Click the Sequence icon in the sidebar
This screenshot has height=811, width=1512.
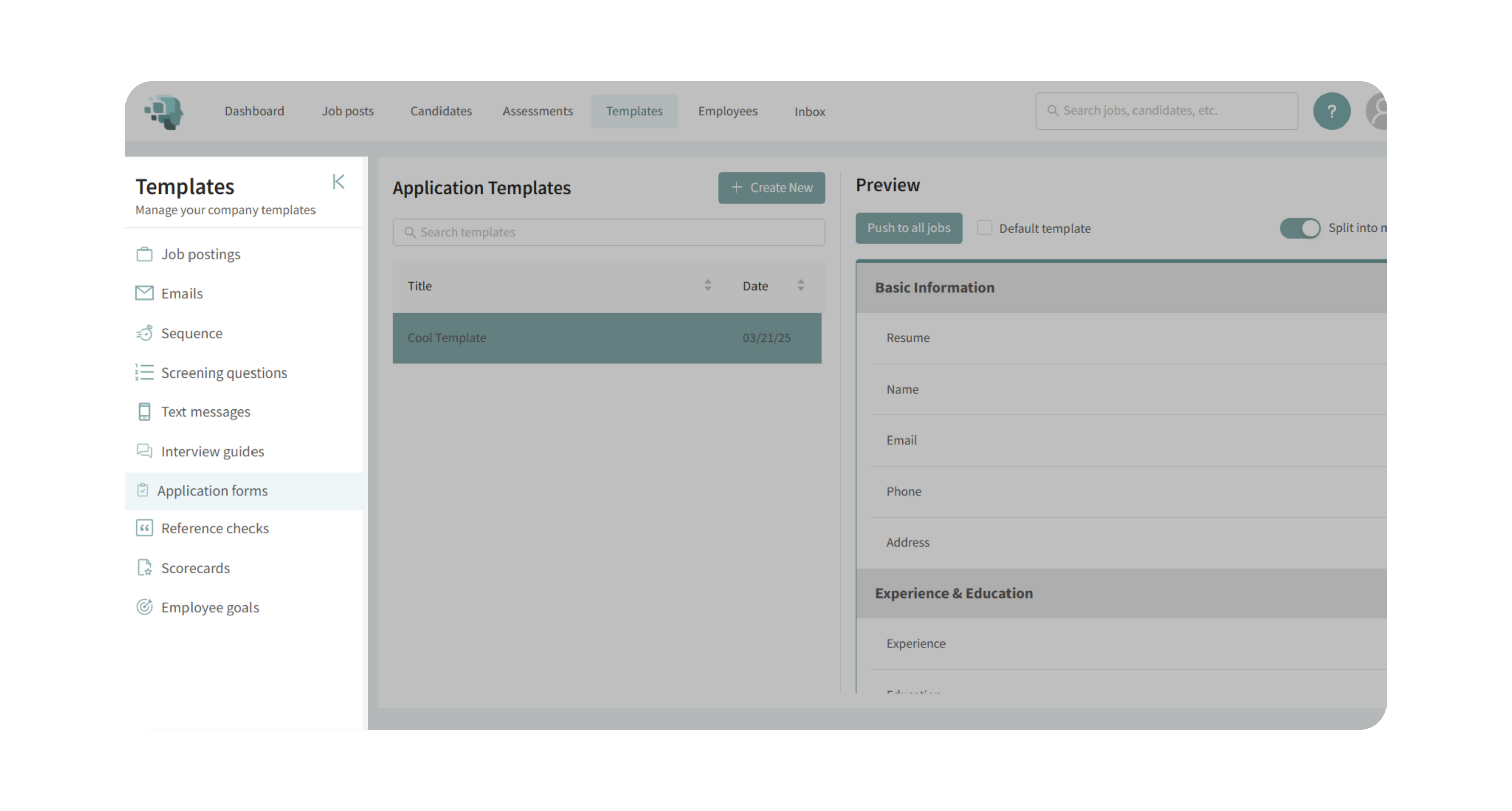(144, 333)
